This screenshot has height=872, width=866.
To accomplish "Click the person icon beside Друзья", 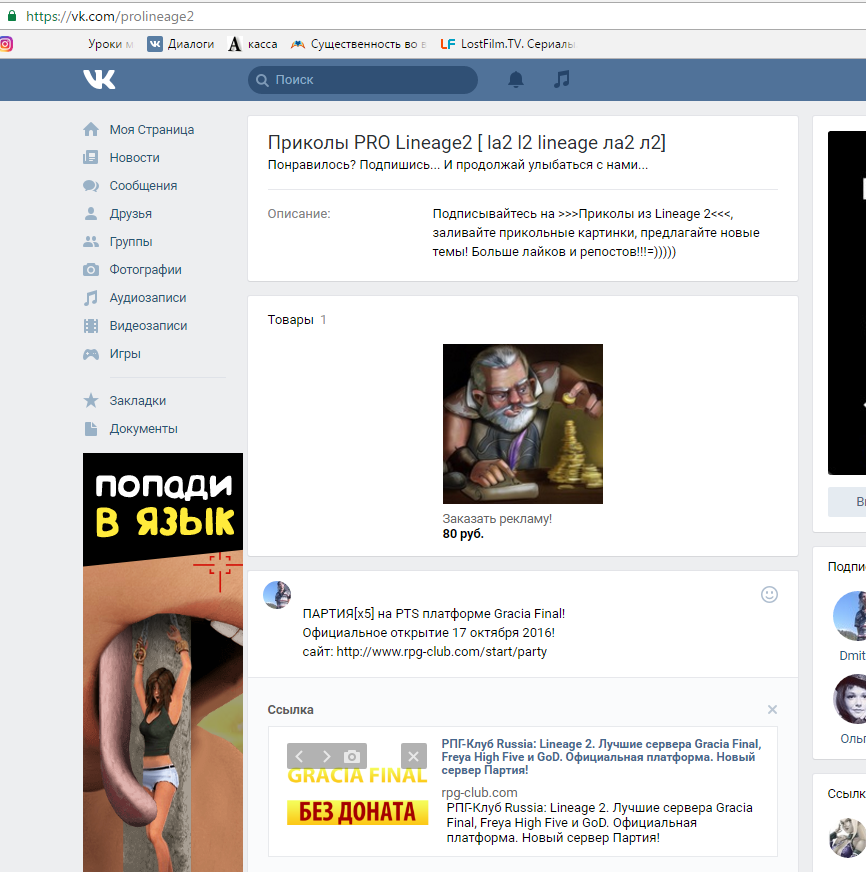I will tap(91, 214).
